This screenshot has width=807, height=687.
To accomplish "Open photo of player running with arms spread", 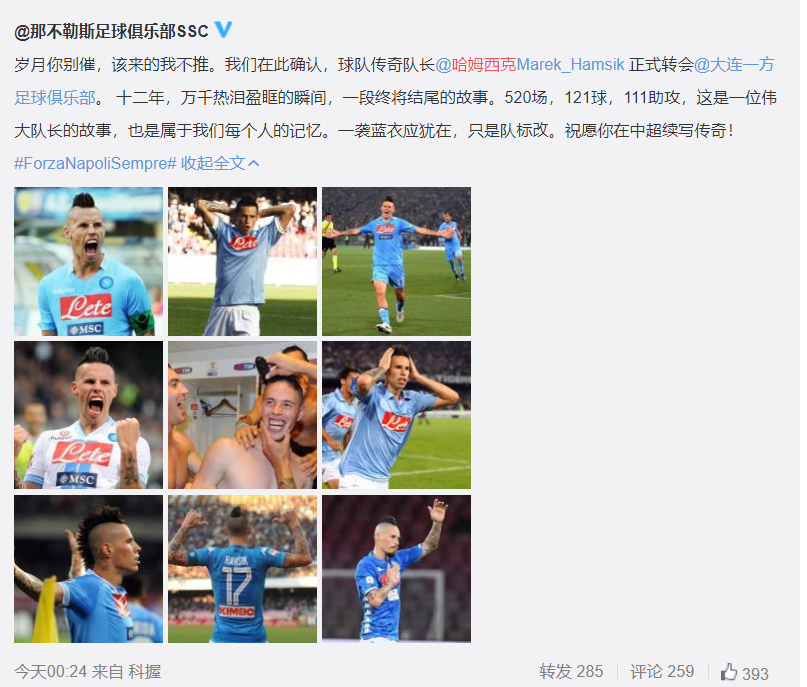I will click(x=396, y=261).
